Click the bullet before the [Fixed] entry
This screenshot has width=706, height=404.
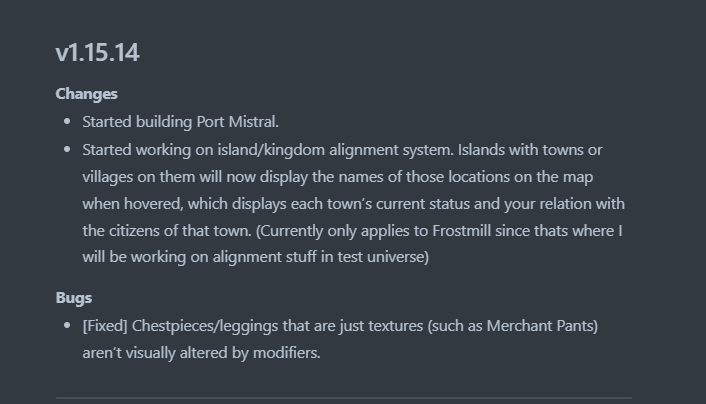pyautogui.click(x=67, y=325)
